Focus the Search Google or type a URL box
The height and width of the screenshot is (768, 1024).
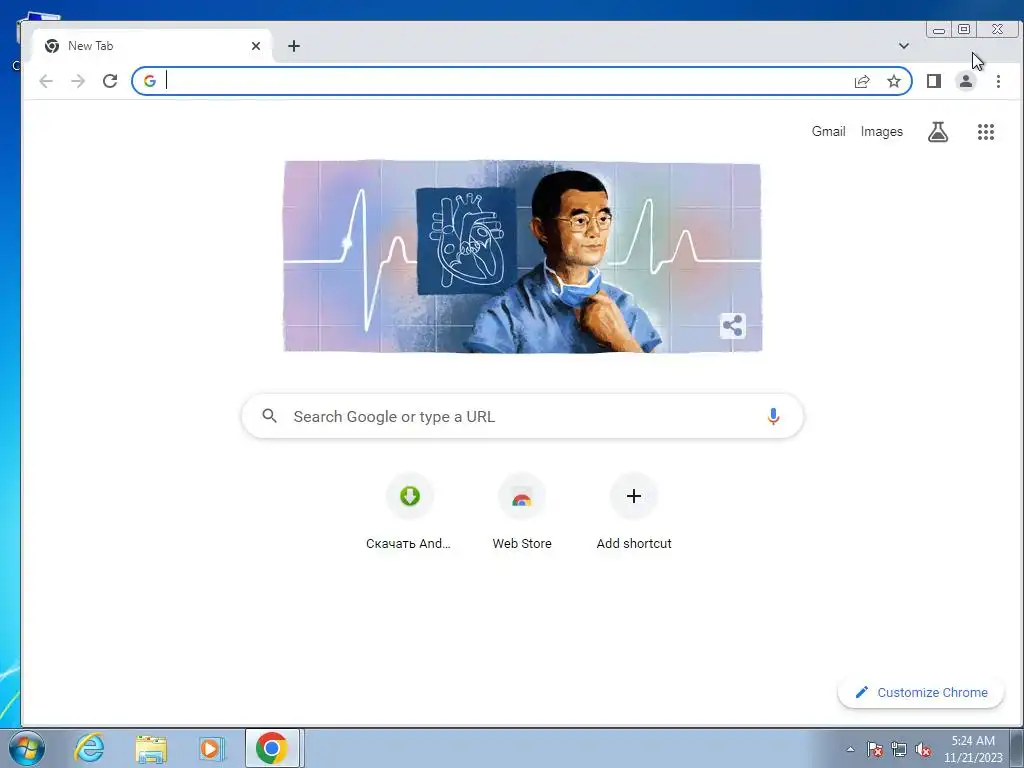point(522,416)
